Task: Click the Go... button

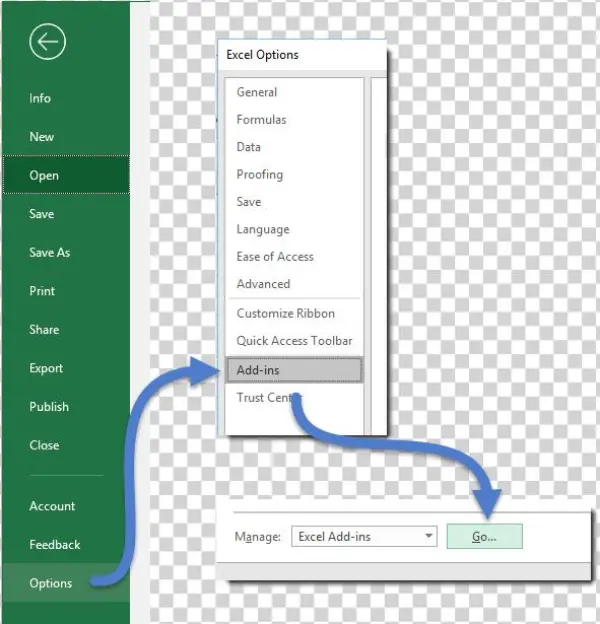Action: tap(484, 536)
